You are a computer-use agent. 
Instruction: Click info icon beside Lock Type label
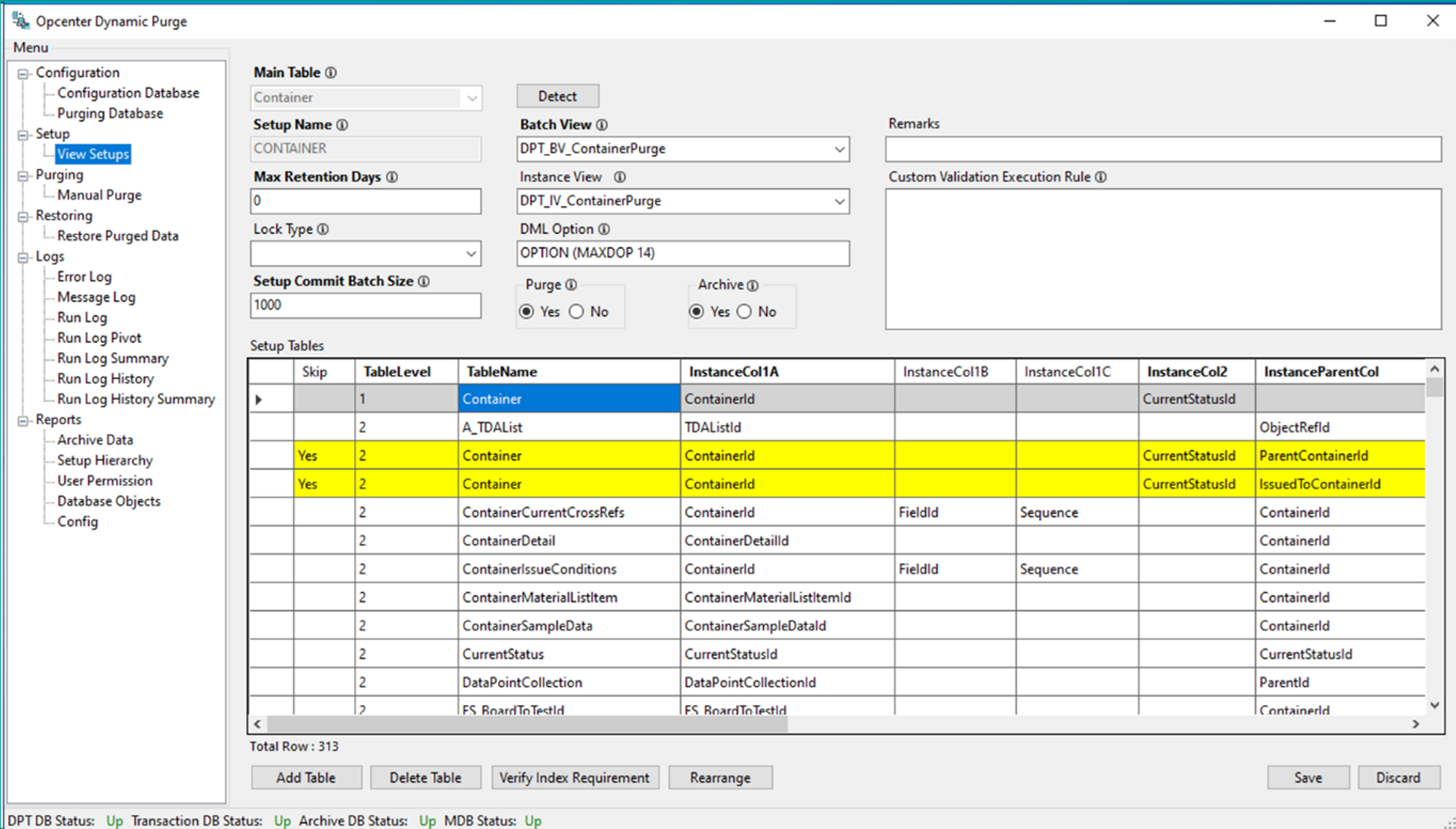coord(323,229)
